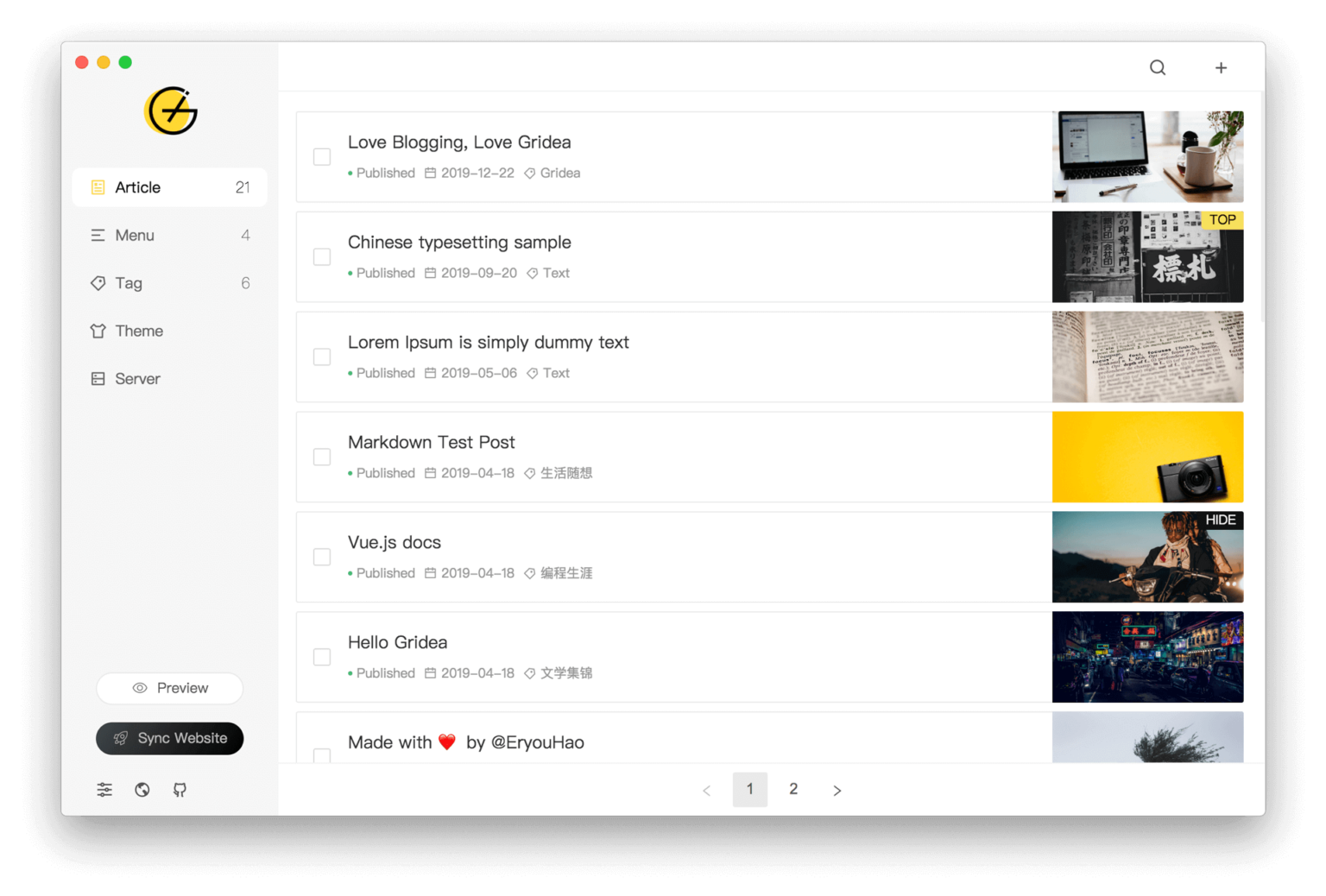Open Server settings via the server icon

pyautogui.click(x=137, y=378)
